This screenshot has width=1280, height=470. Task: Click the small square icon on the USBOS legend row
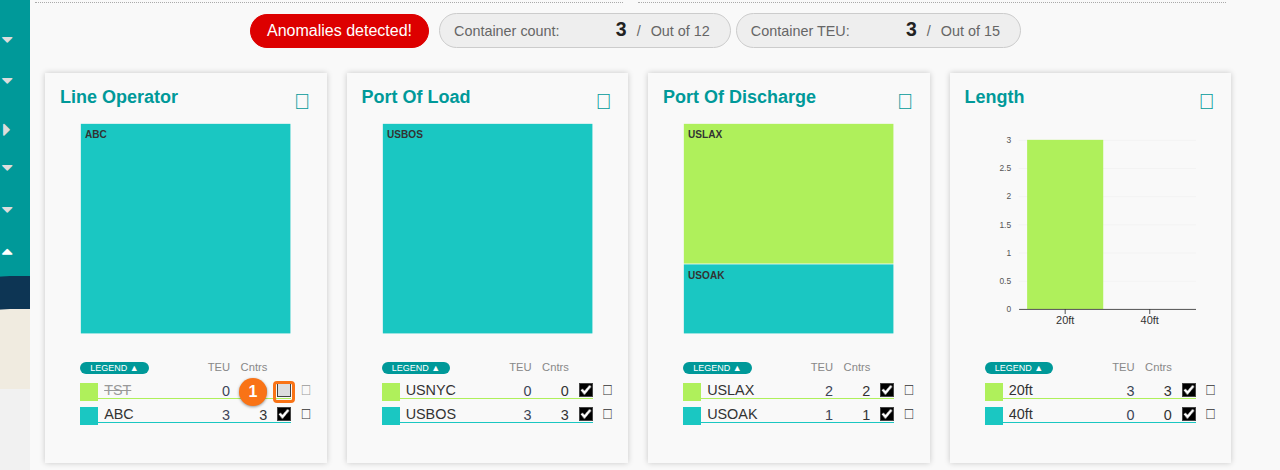coord(607,413)
